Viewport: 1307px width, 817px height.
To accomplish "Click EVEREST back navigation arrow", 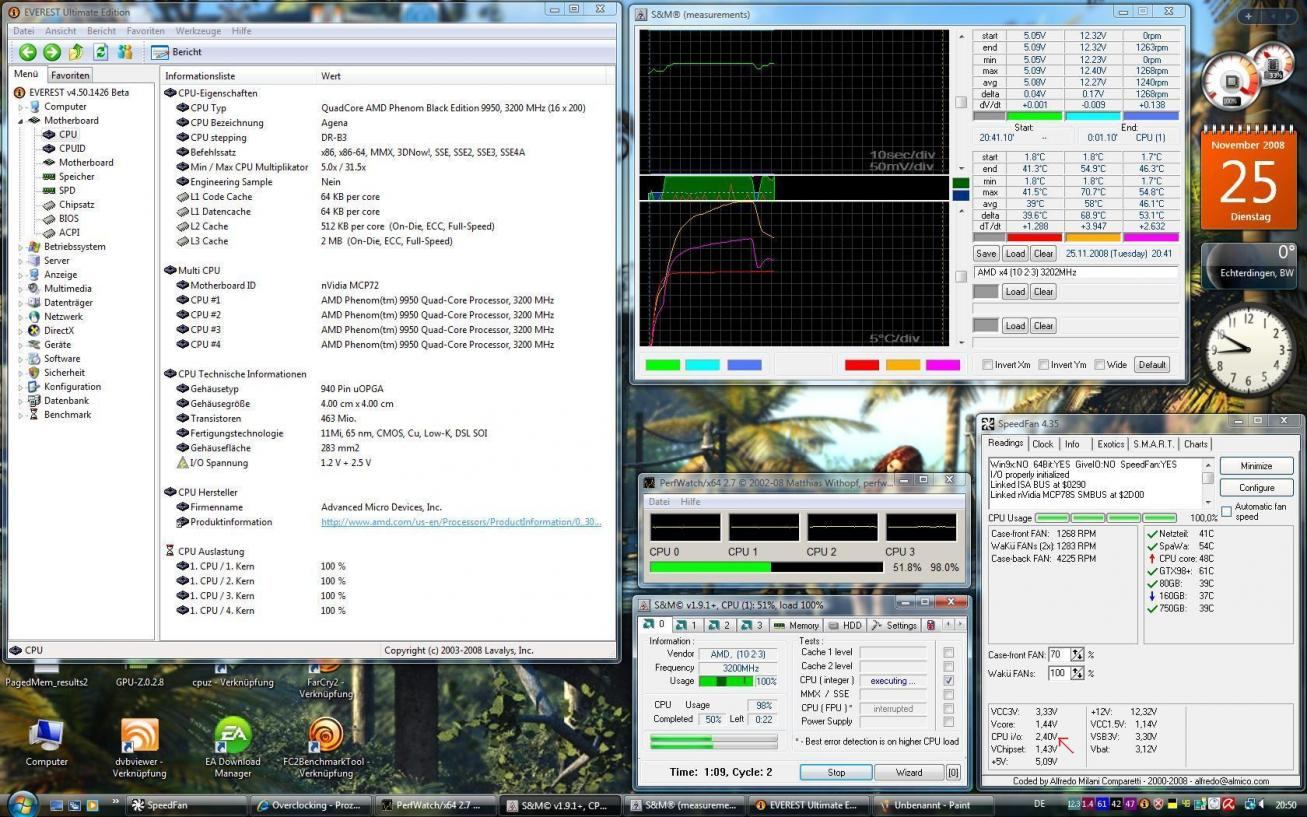I will pos(28,52).
